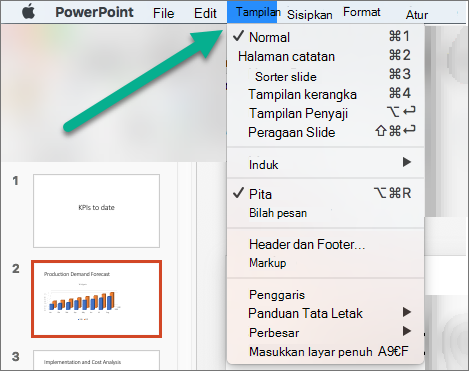
Task: Close the open Tampilan menu
Action: point(252,12)
